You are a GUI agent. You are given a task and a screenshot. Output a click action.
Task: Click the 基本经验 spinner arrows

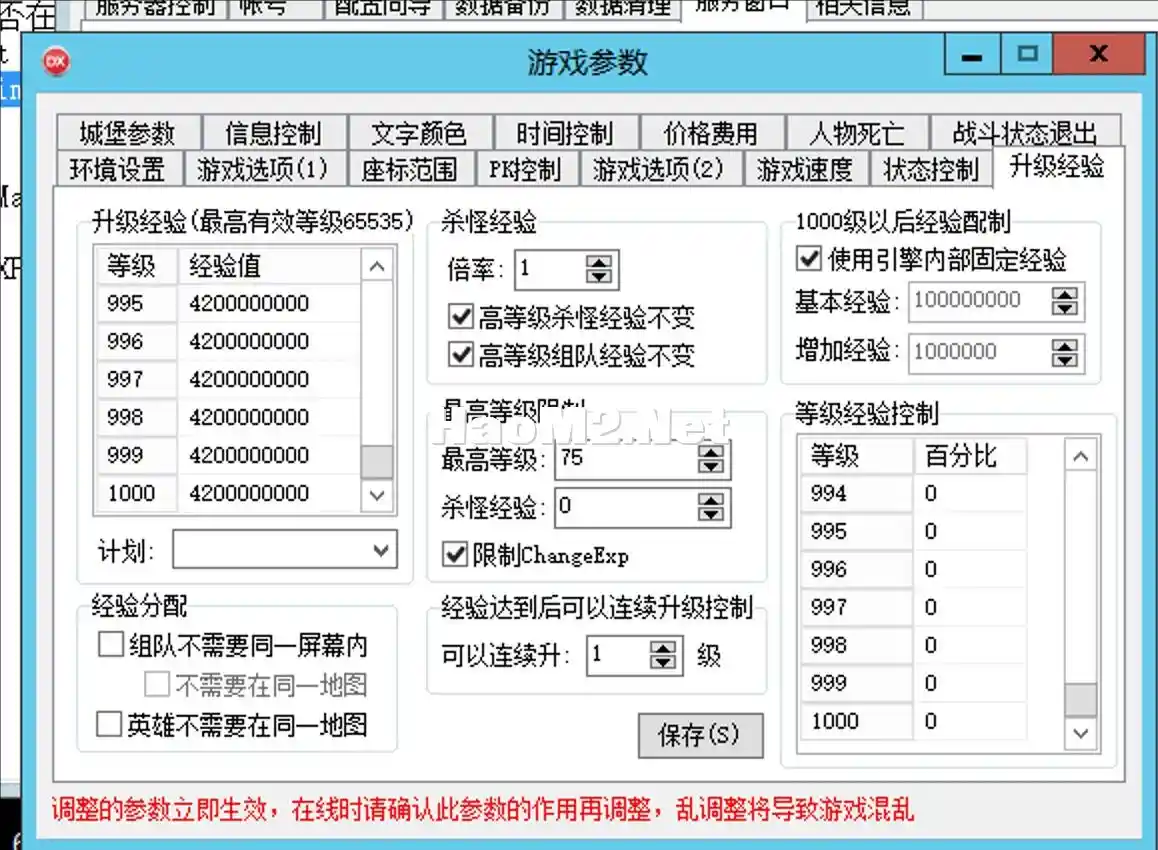[1064, 301]
